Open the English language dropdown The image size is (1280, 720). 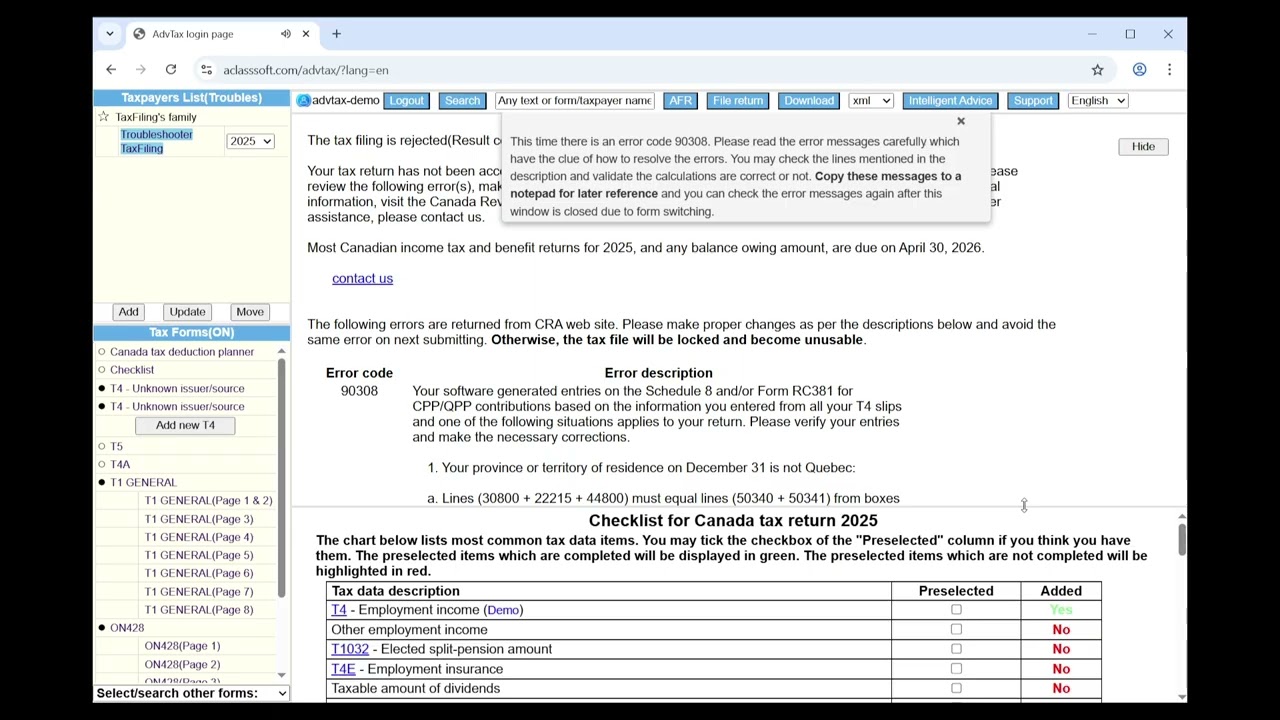click(x=1097, y=100)
